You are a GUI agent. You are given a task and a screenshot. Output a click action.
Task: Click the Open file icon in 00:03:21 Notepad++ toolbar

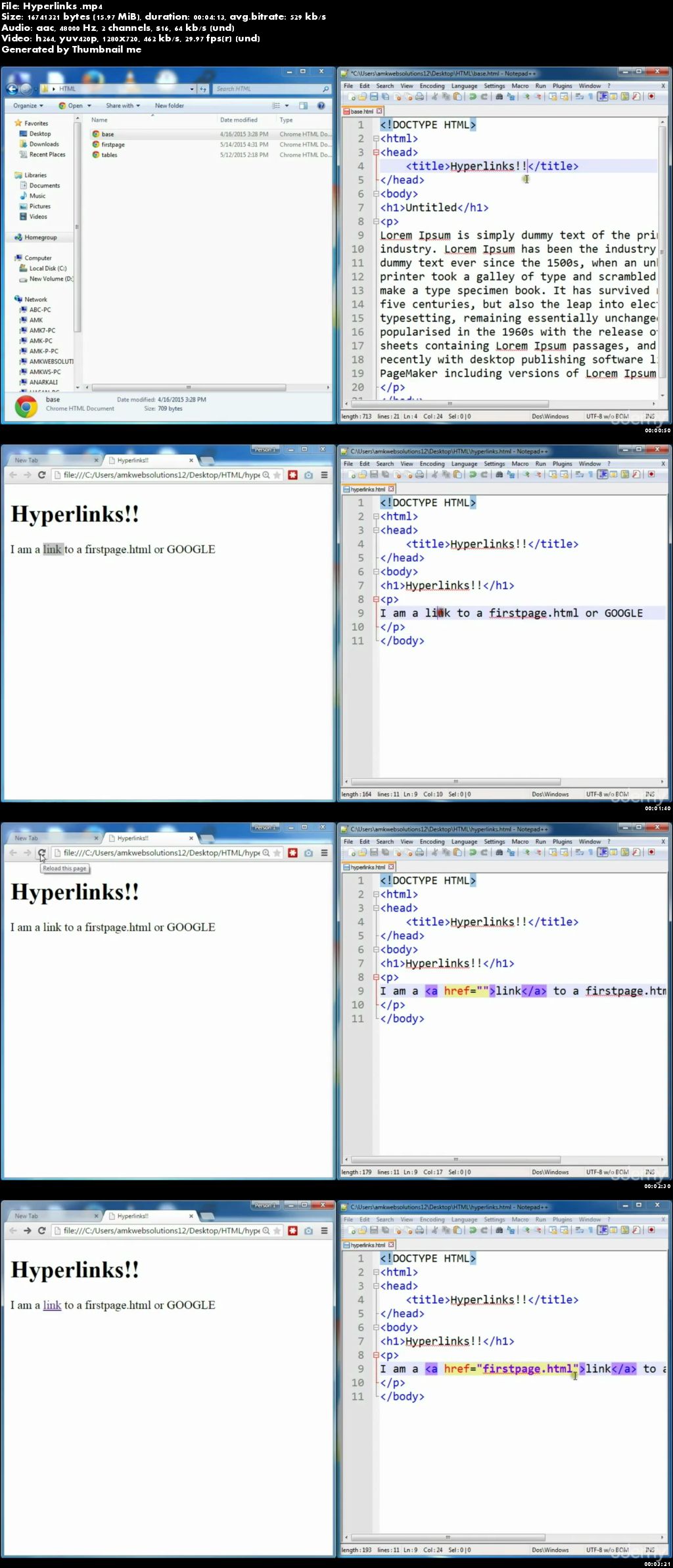coord(363,1230)
